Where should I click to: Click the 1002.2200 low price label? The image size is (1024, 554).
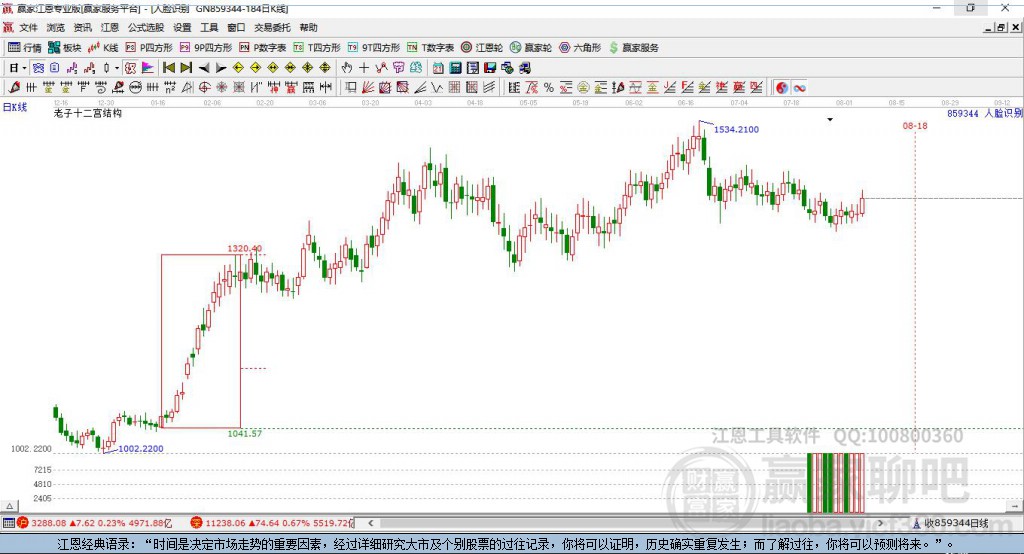coord(140,449)
